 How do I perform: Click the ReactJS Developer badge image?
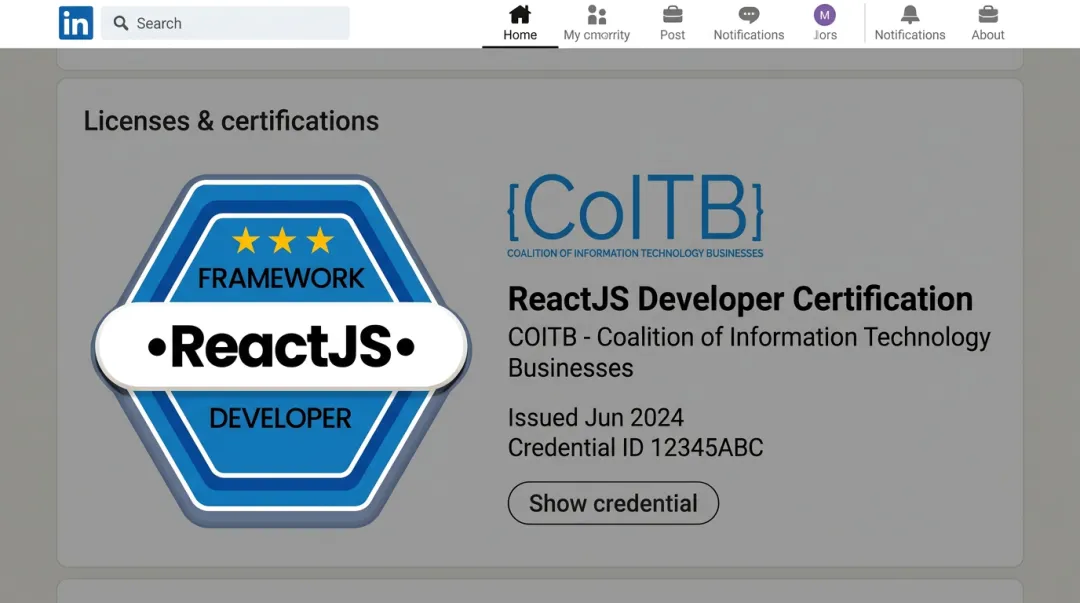pyautogui.click(x=281, y=351)
